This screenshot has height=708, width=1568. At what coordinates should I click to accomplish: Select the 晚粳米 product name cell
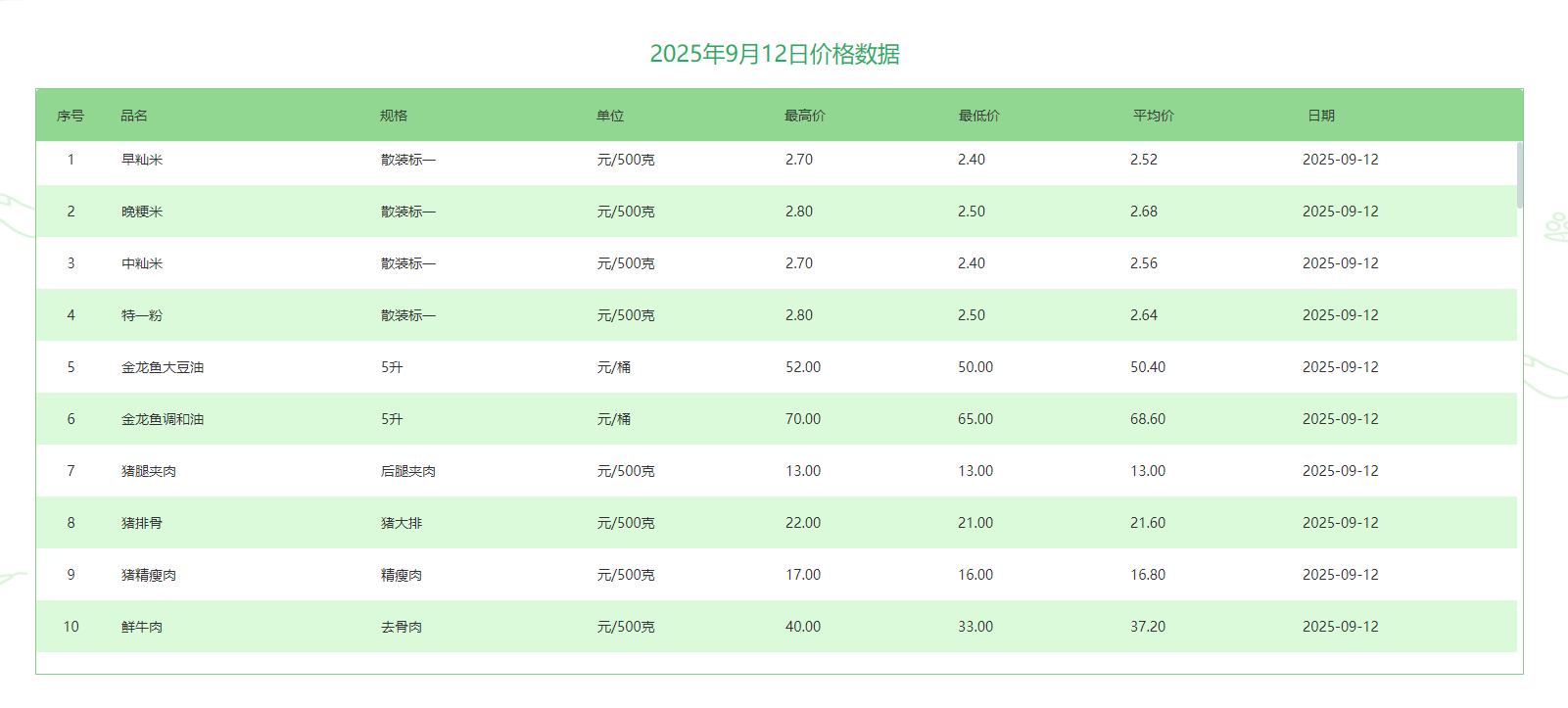tap(142, 212)
